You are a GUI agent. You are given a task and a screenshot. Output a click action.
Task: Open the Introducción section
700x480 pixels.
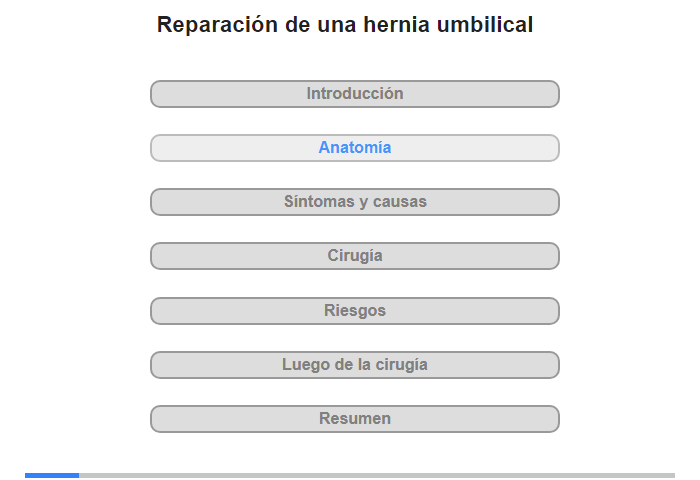tap(354, 94)
